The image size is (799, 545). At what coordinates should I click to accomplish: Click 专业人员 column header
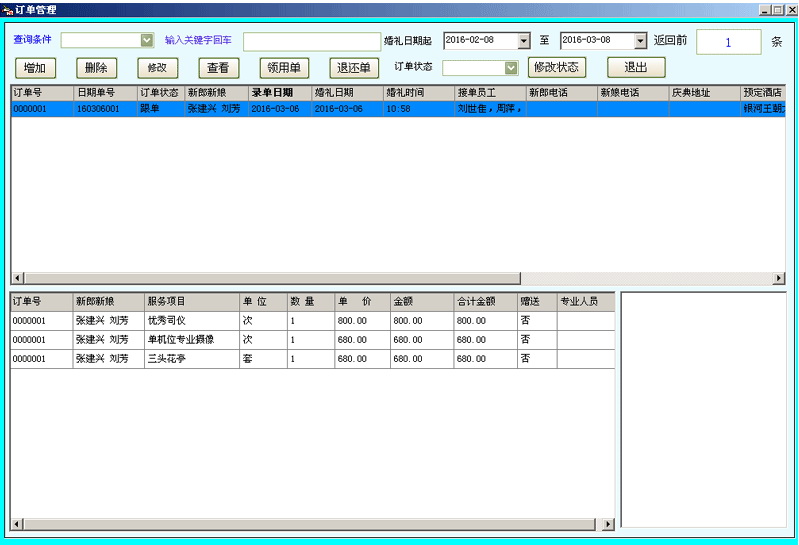coord(586,302)
